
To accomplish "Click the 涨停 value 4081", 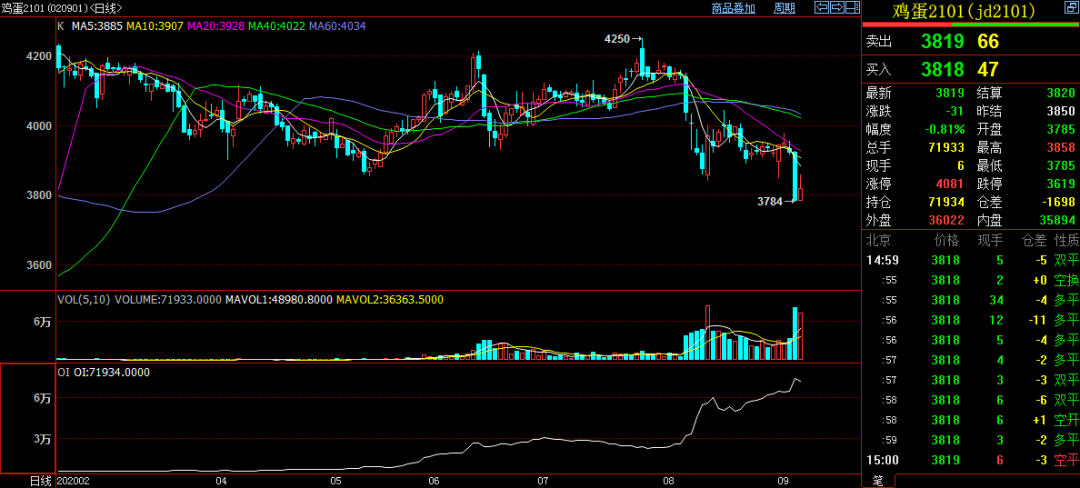I will pyautogui.click(x=952, y=183).
